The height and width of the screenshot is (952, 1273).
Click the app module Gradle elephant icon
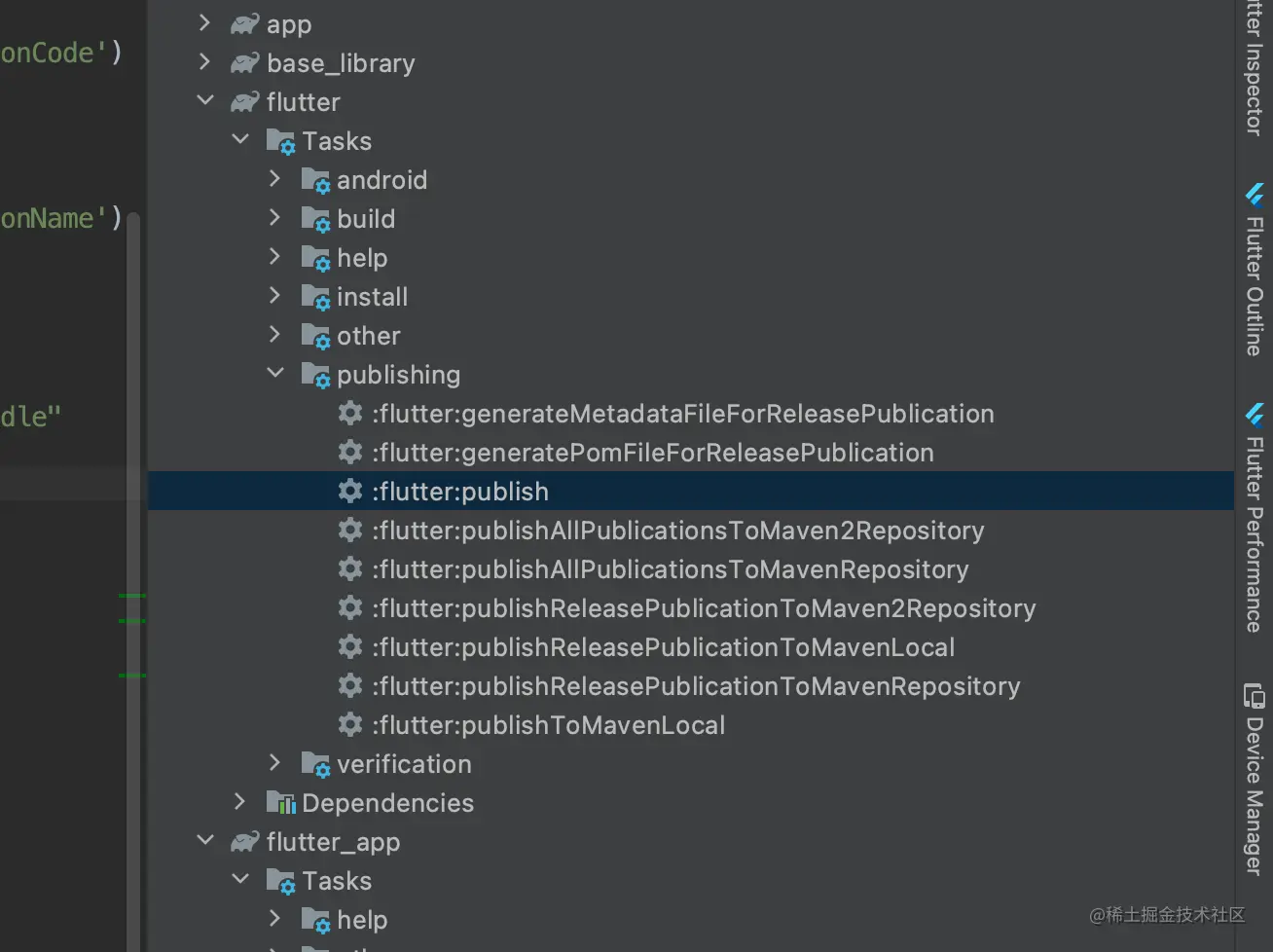coord(244,24)
